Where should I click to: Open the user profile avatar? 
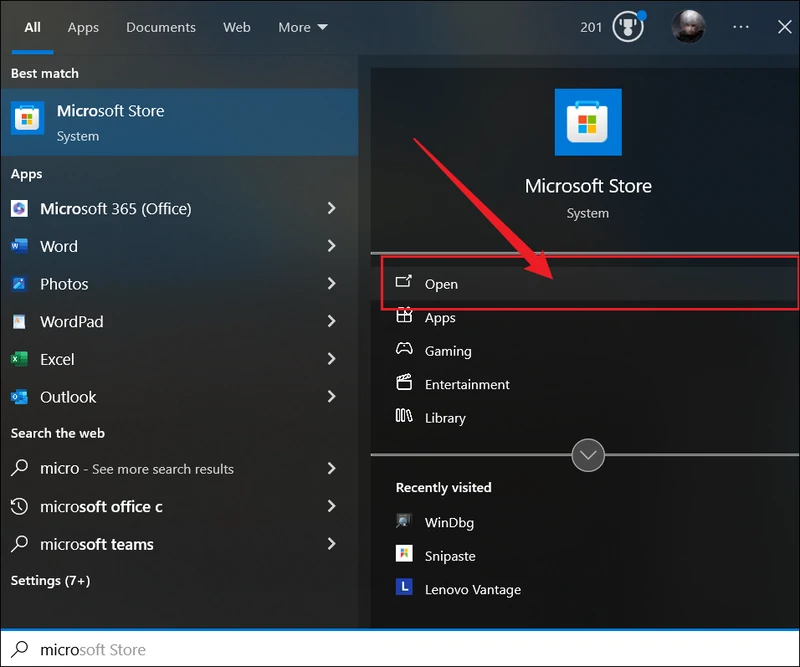(x=687, y=27)
